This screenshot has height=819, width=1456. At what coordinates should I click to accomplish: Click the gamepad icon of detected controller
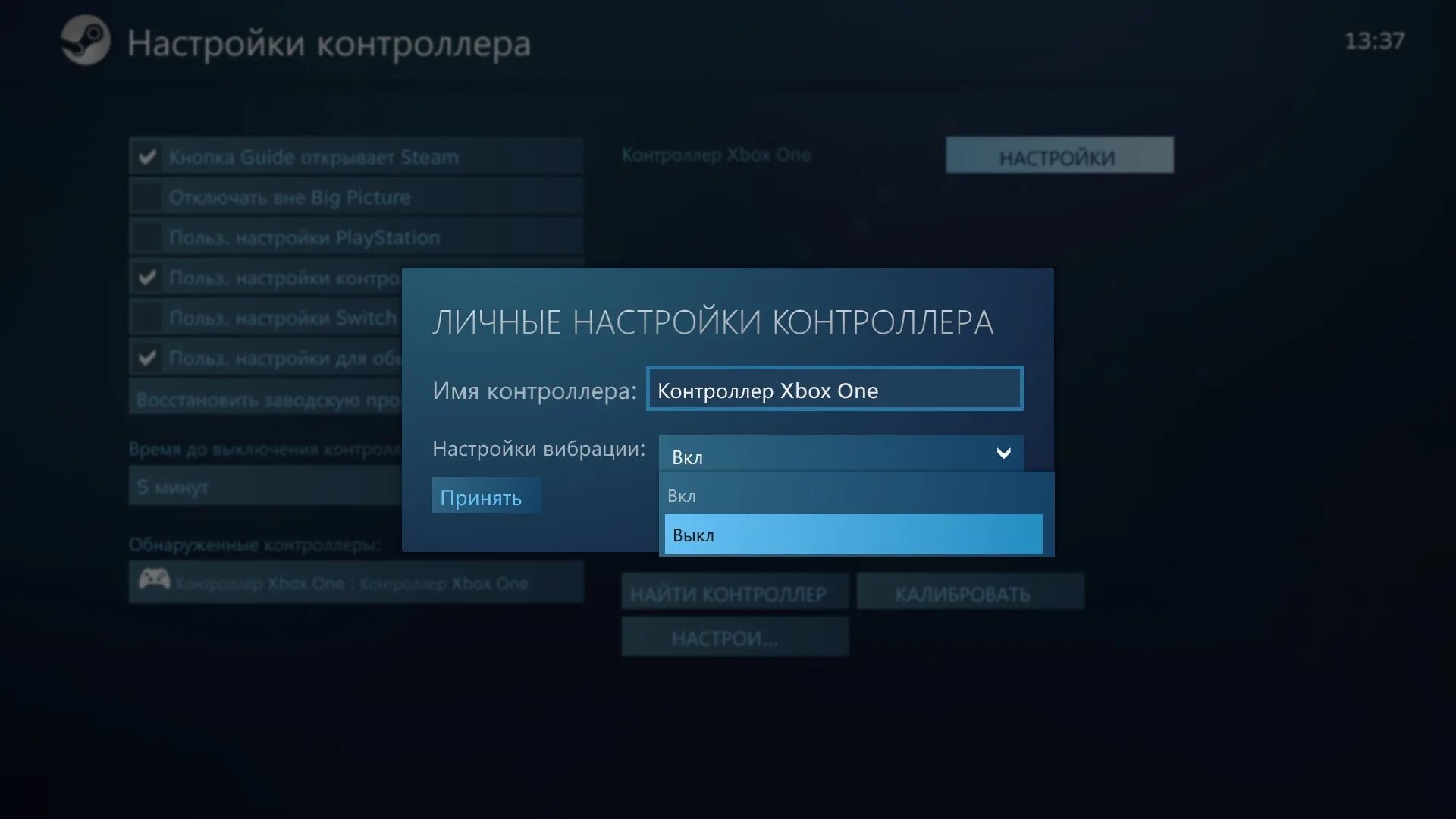click(154, 581)
